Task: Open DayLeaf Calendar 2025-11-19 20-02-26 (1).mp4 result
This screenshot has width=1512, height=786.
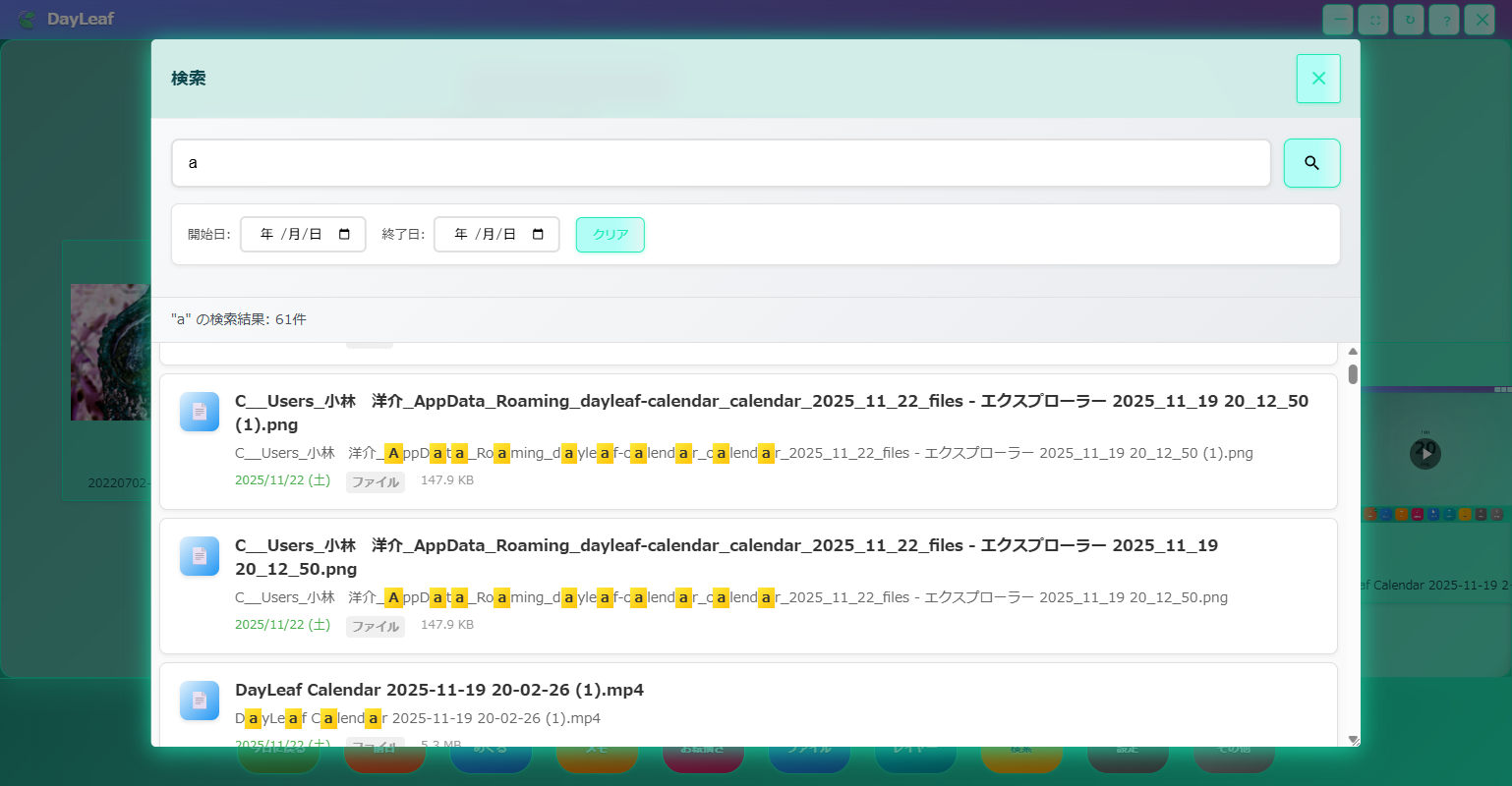Action: tap(439, 690)
